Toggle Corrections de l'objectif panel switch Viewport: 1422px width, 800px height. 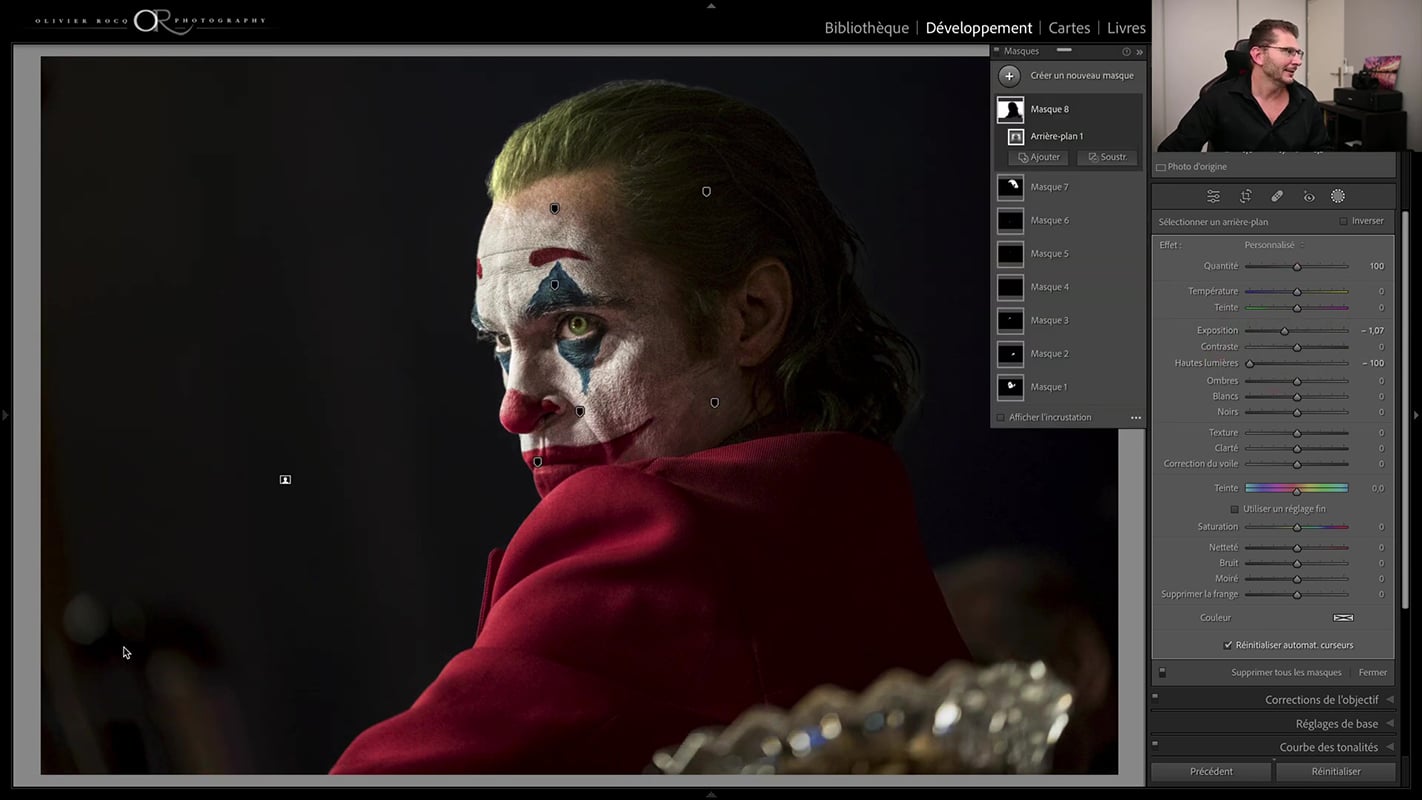point(1155,697)
